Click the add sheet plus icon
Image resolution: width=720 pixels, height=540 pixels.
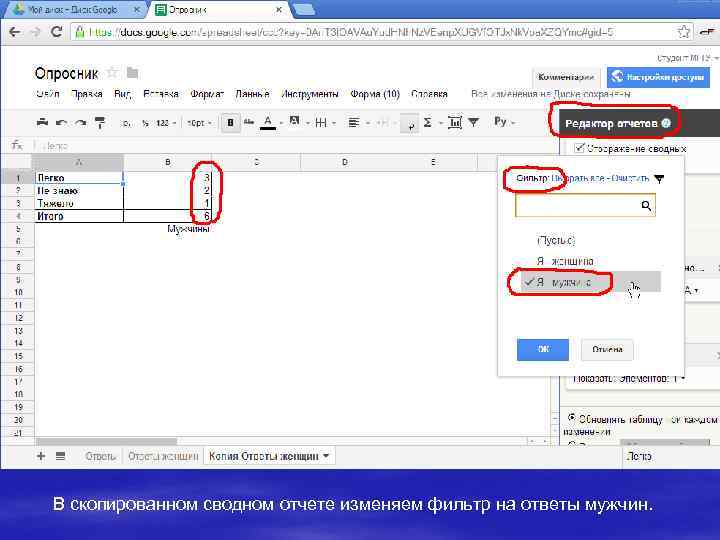click(41, 456)
